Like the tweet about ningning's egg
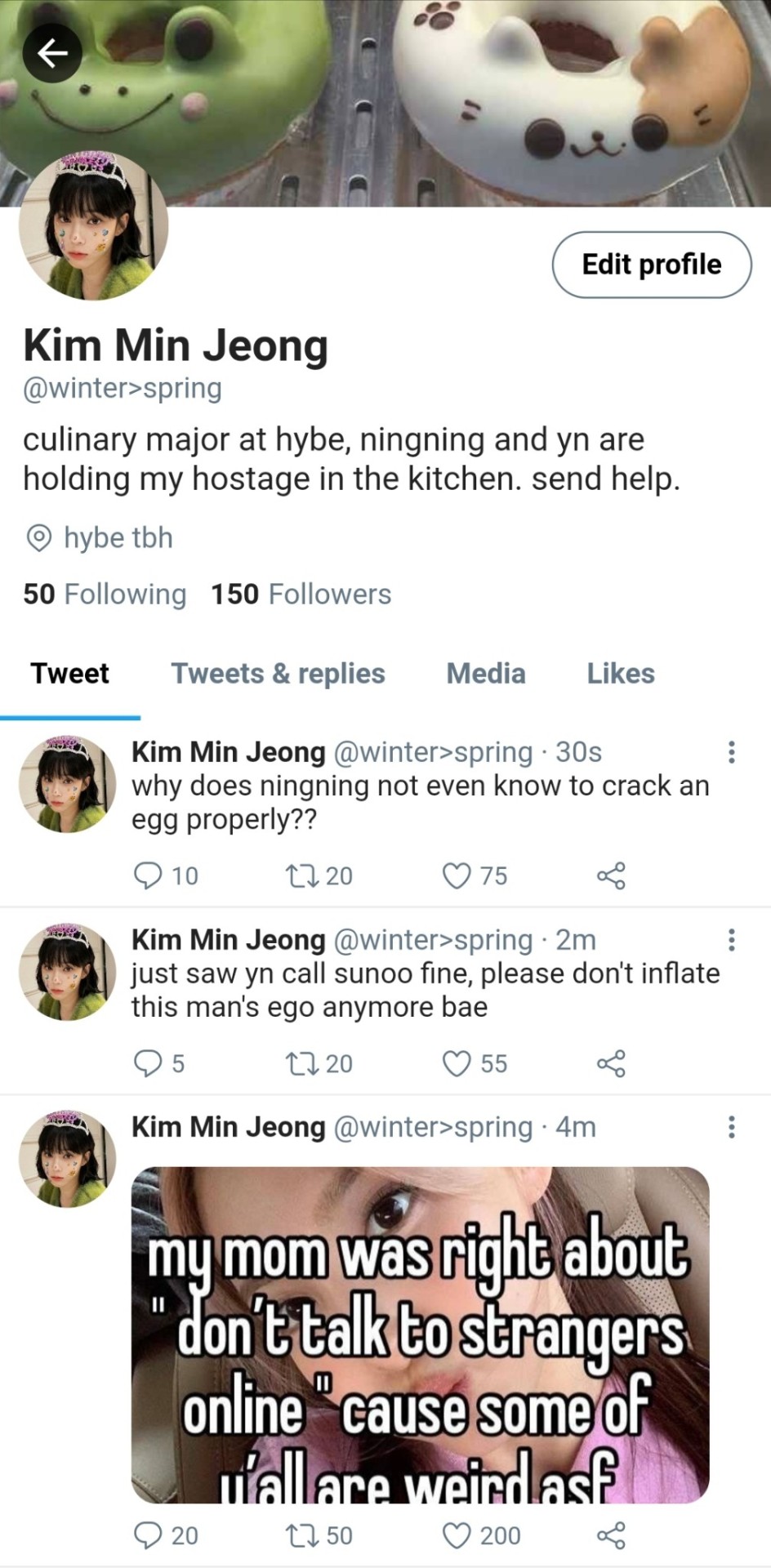The height and width of the screenshot is (1568, 771). click(456, 875)
